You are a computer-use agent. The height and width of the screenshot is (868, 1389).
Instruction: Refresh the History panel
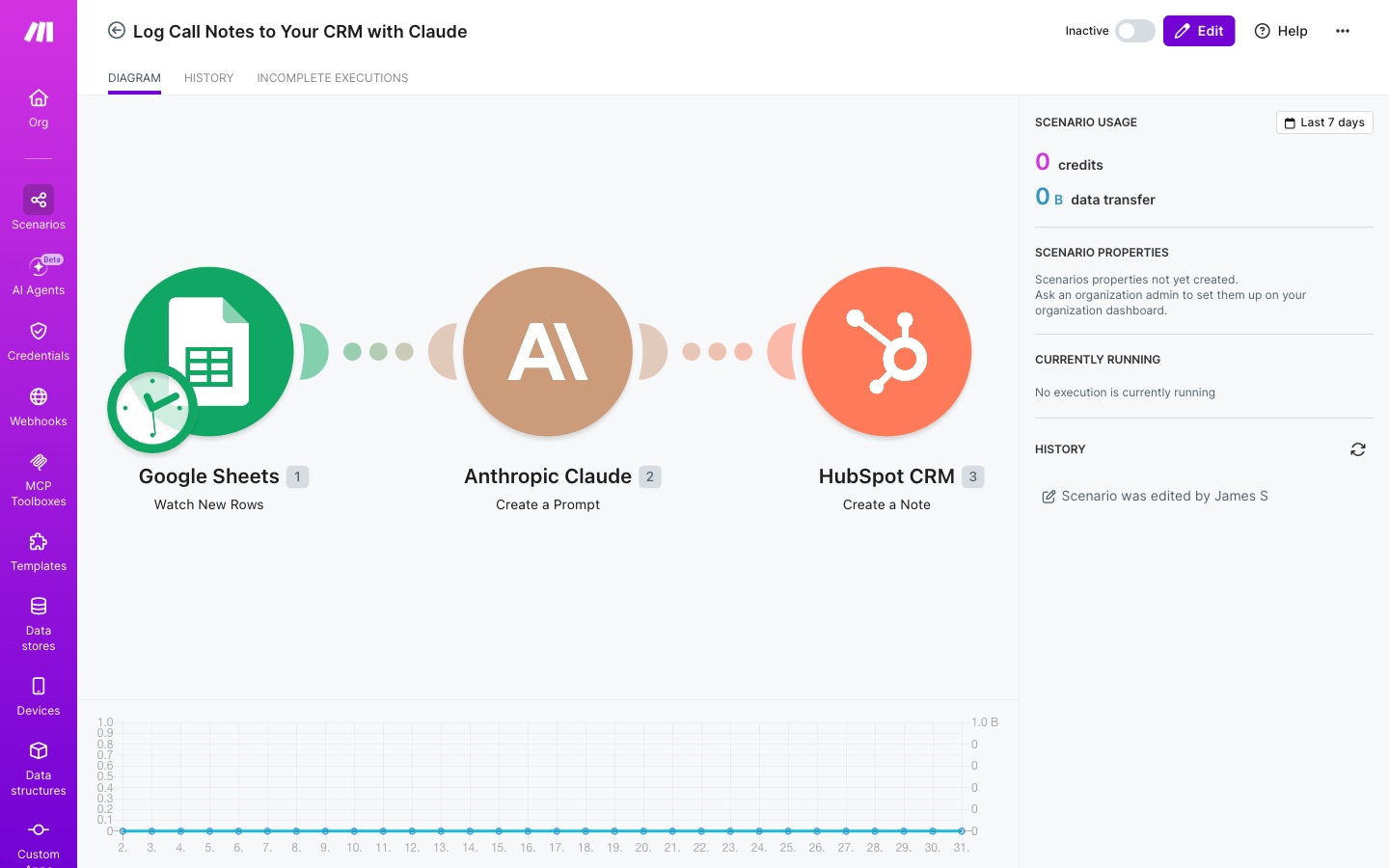point(1358,449)
